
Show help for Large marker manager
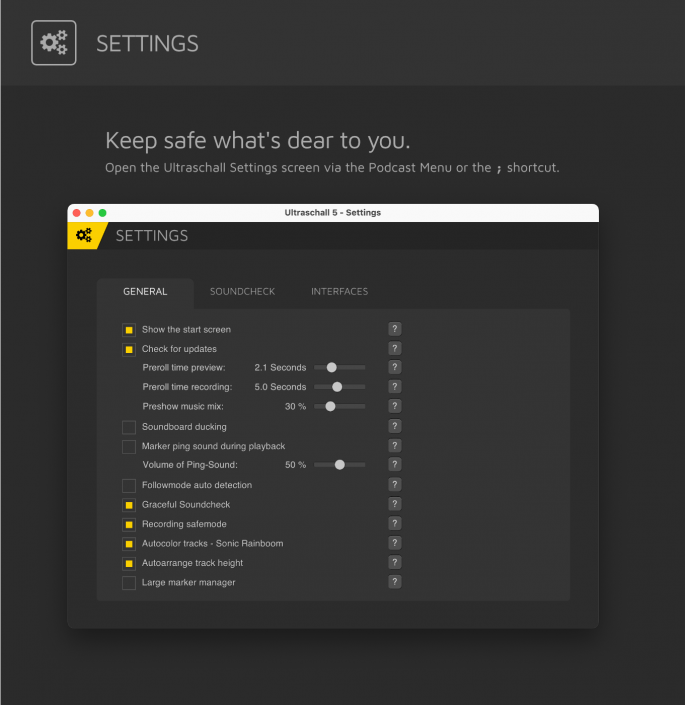(395, 582)
